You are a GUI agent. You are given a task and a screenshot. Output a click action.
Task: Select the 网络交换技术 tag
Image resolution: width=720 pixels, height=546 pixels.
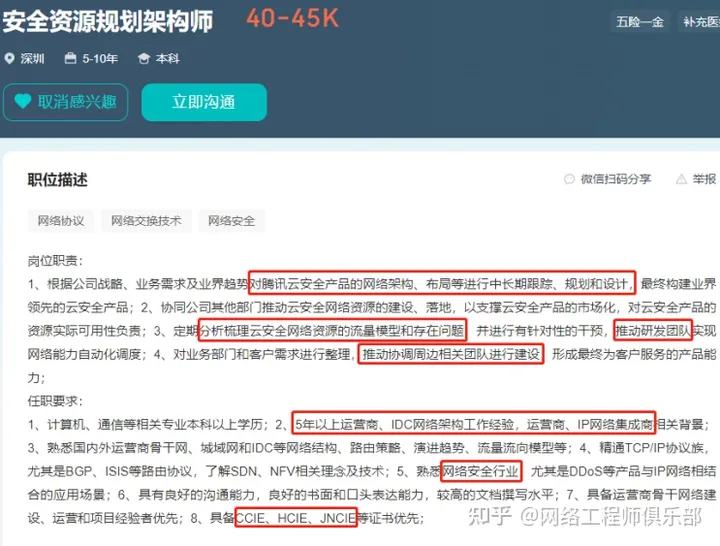(x=146, y=221)
